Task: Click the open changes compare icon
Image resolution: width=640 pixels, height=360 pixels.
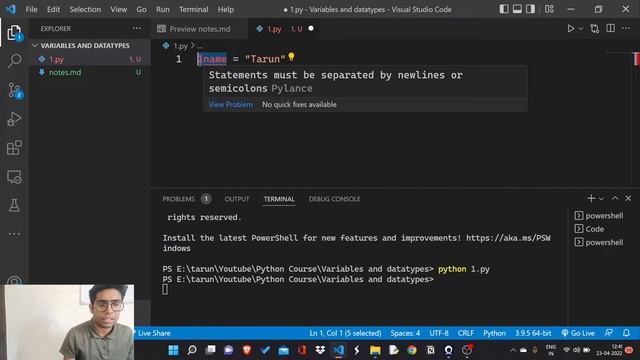Action: click(595, 29)
